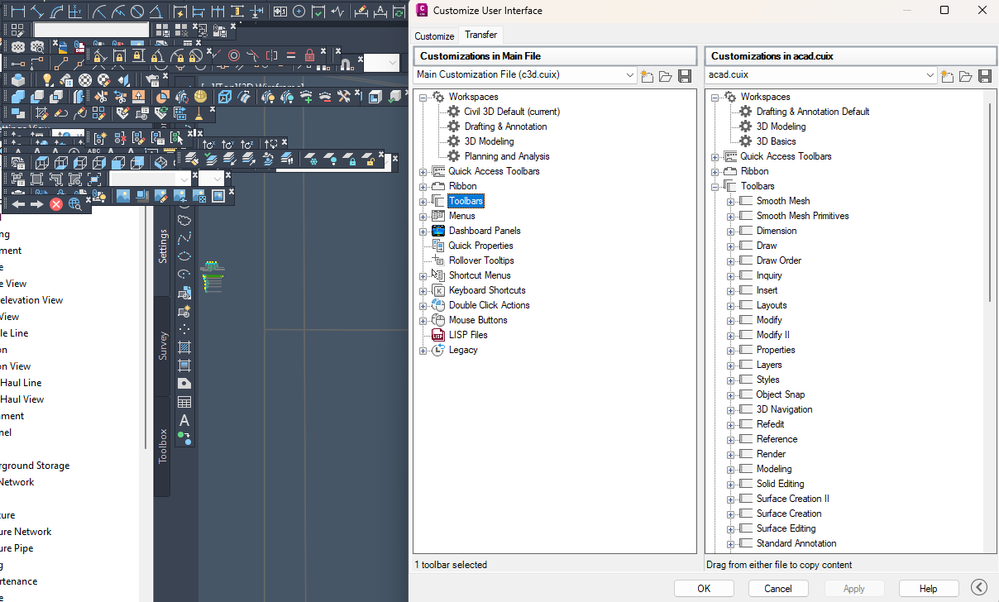Collapse the Toolbars node in acad.cuix tree

pyautogui.click(x=715, y=187)
